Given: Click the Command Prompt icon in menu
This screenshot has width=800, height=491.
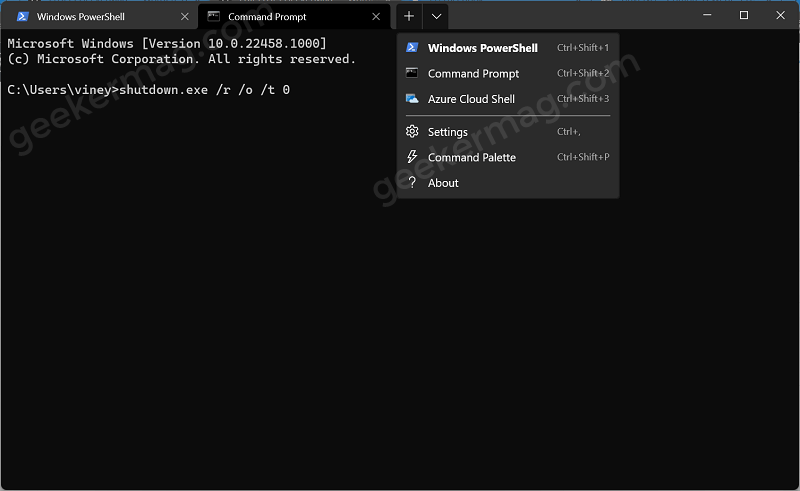Looking at the screenshot, I should tap(412, 73).
